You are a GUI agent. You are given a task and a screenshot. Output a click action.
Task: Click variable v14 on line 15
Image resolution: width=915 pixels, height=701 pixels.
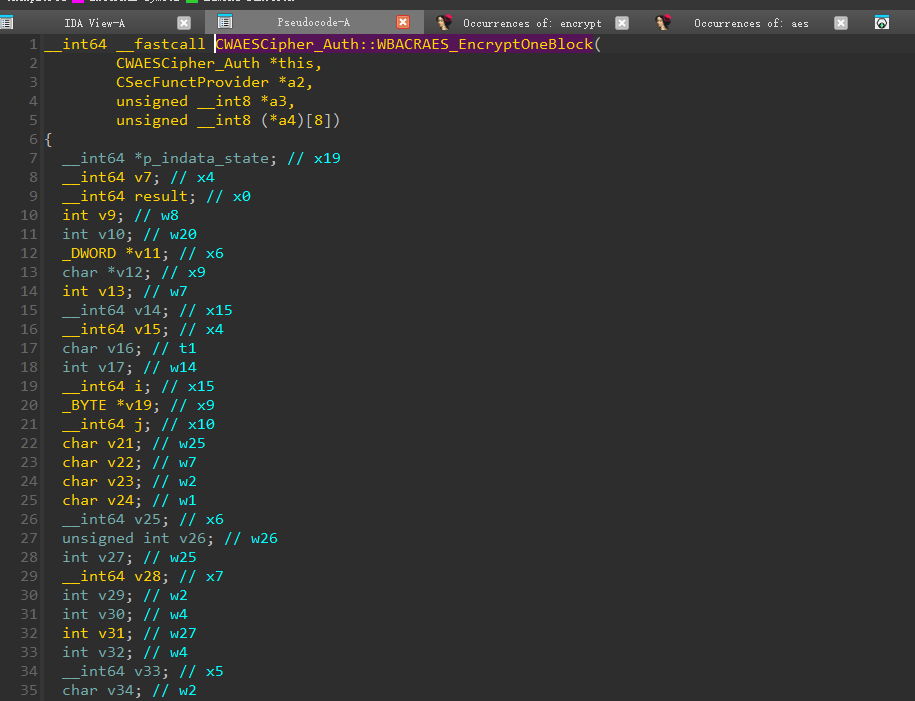(148, 310)
